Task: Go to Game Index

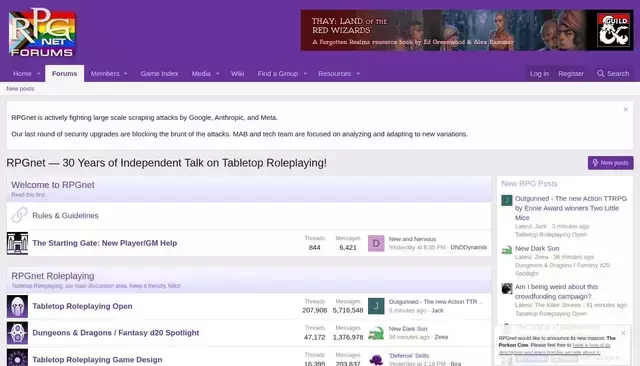Action: (159, 74)
